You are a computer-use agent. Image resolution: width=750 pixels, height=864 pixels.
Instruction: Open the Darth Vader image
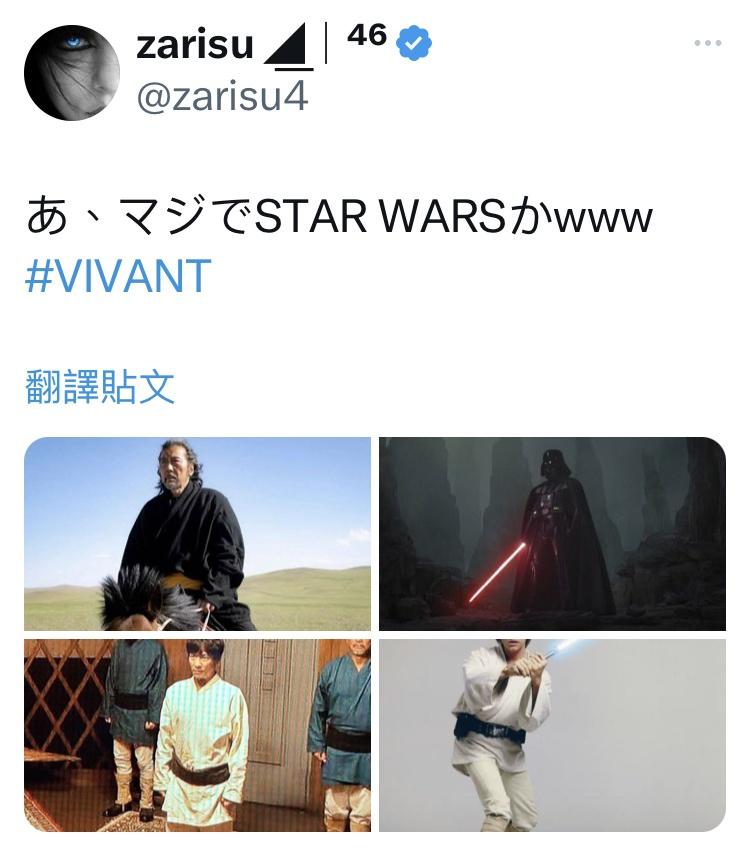point(552,534)
